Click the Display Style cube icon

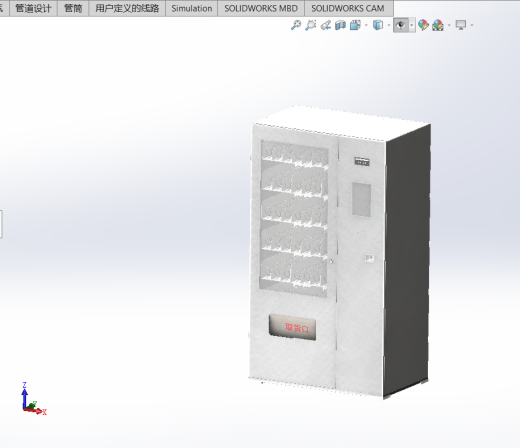click(x=378, y=25)
